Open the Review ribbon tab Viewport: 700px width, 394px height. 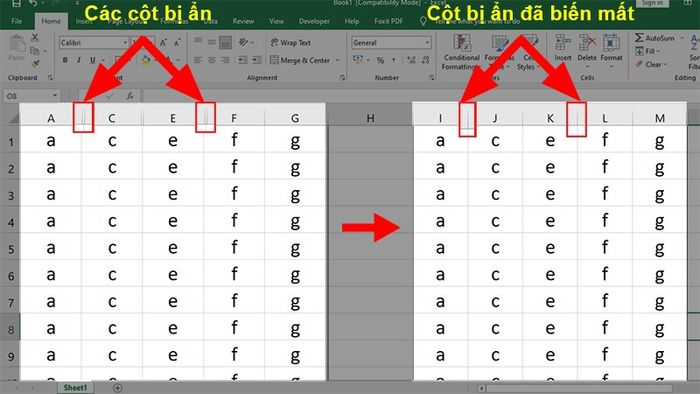pos(243,21)
